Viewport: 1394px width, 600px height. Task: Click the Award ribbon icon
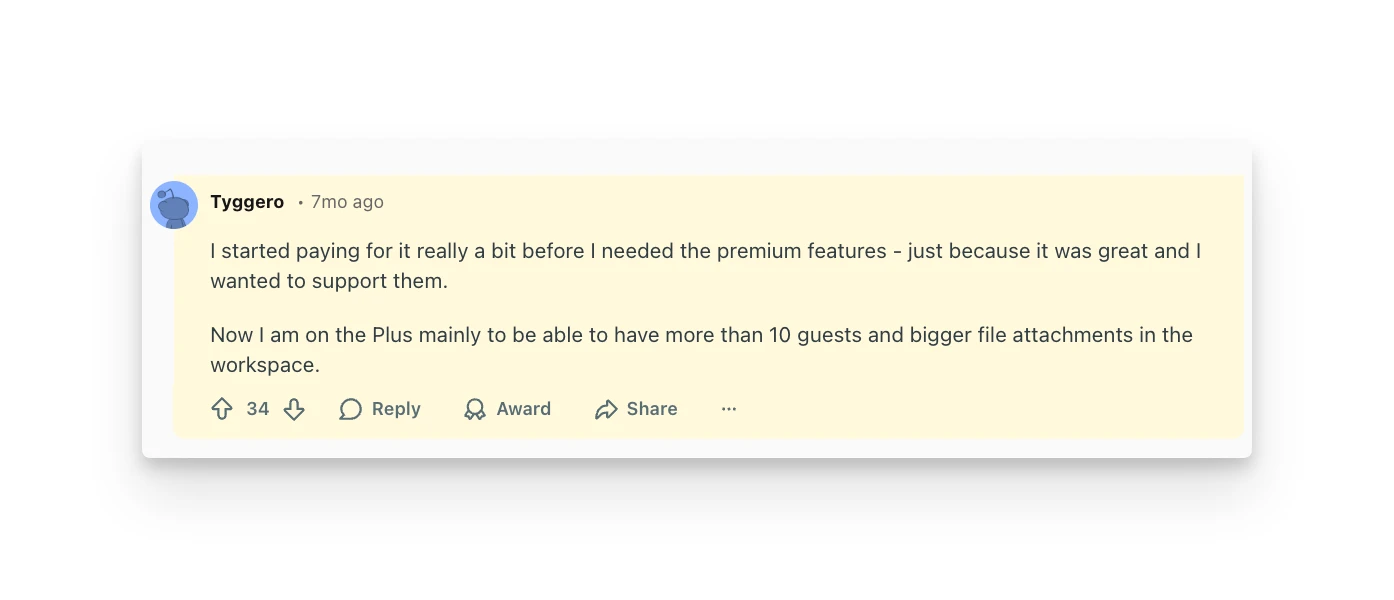pos(475,409)
